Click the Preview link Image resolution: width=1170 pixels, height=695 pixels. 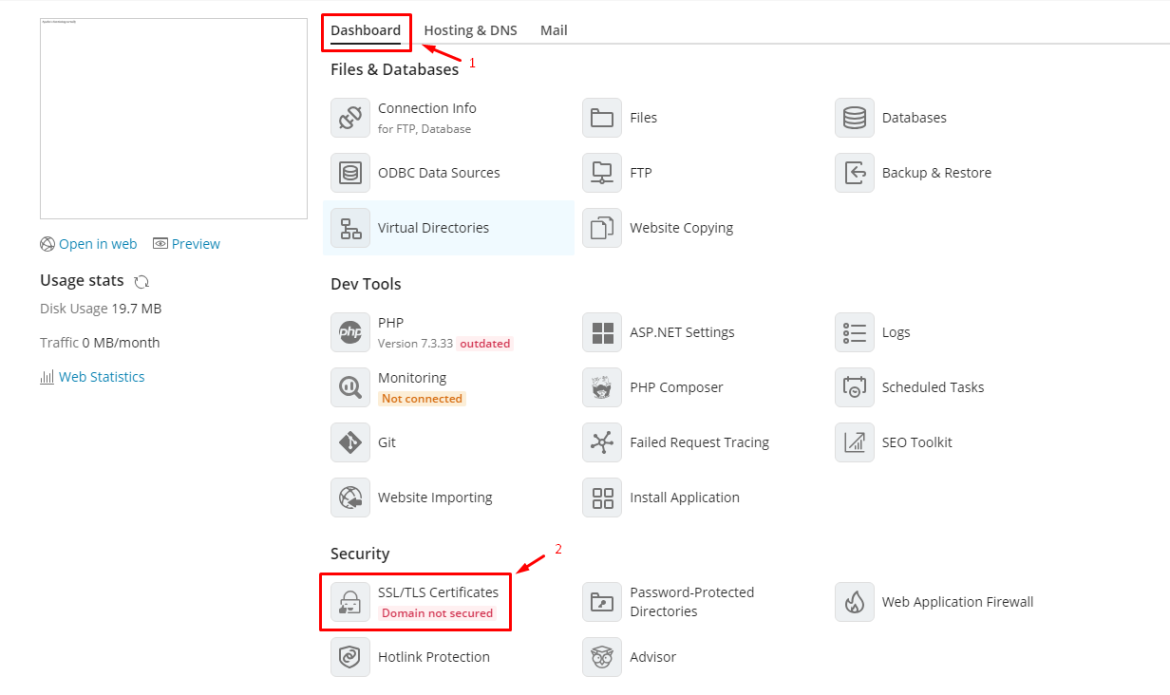coord(195,243)
